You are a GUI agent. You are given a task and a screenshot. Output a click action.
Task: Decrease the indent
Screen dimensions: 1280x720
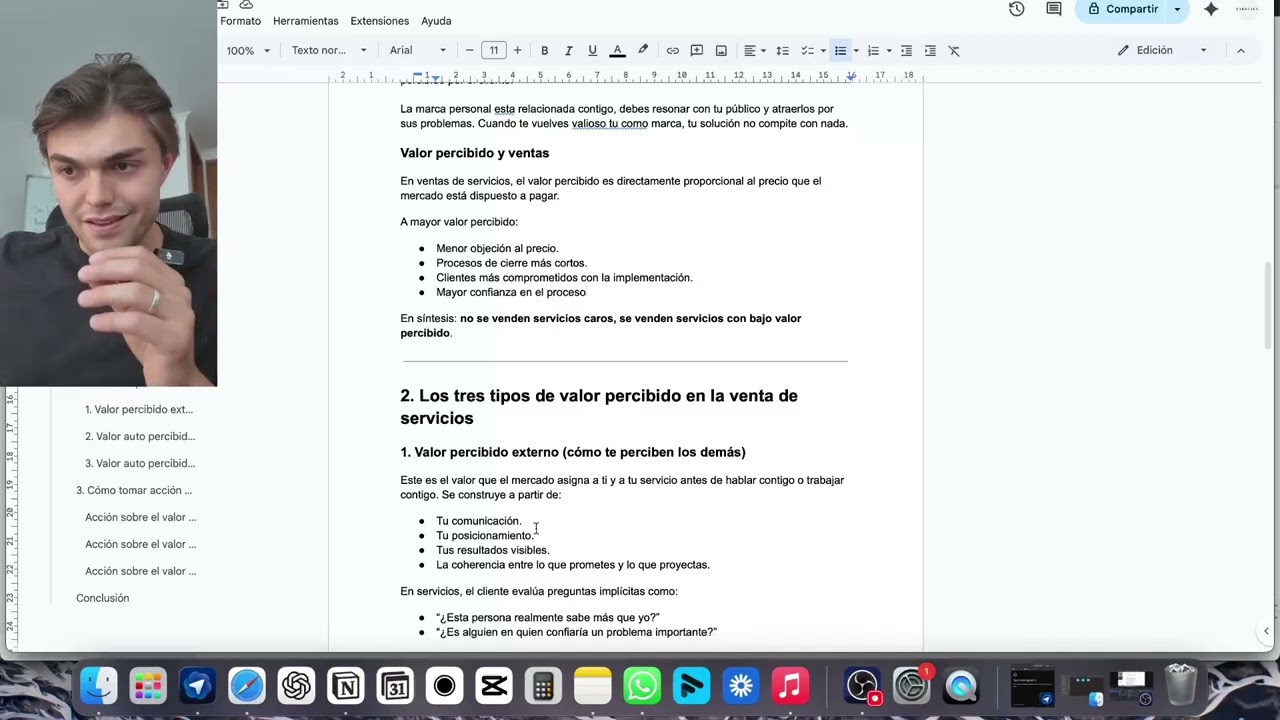point(906,51)
